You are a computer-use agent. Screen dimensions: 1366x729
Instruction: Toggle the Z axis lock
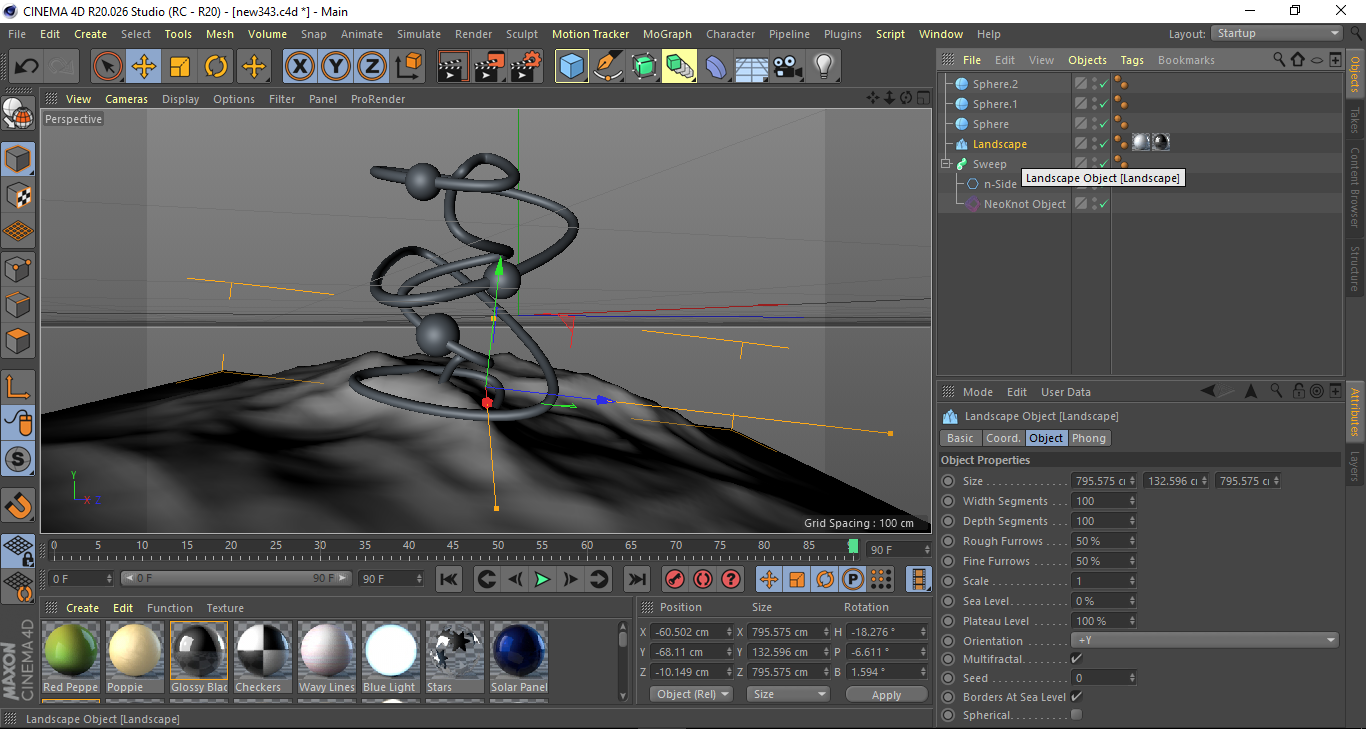pos(372,67)
